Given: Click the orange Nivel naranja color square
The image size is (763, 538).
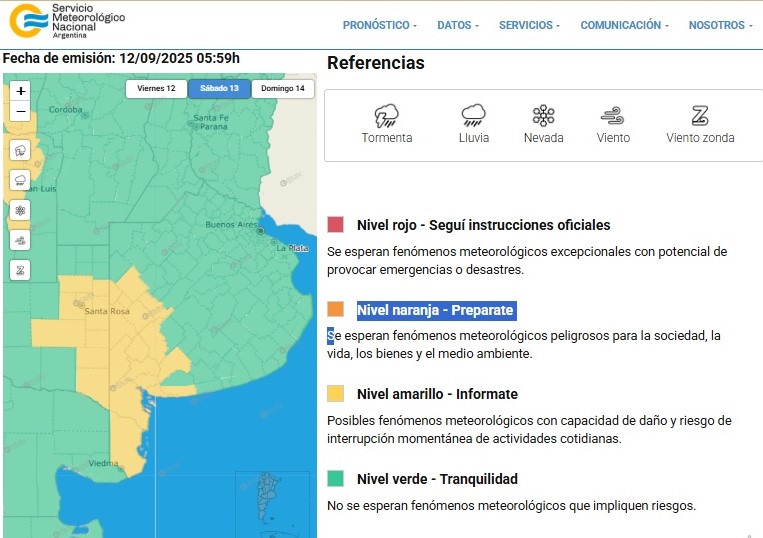Looking at the screenshot, I should (x=336, y=309).
